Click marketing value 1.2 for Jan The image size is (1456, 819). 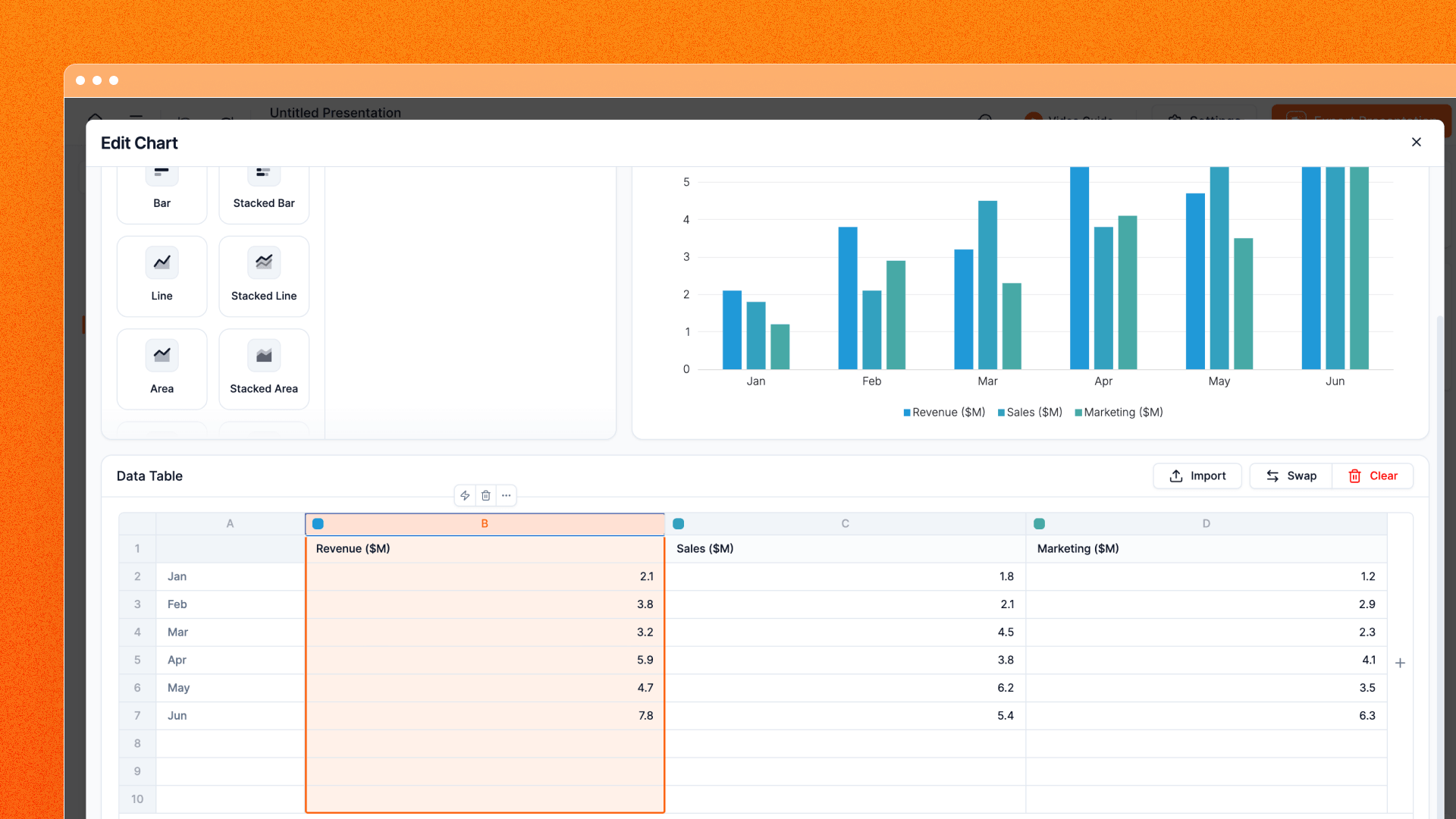(x=1207, y=576)
